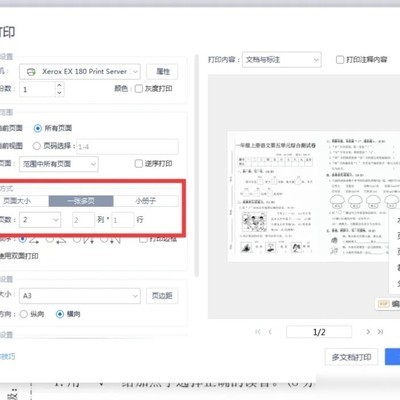Viewport: 400px width, 400px height.
Task: Enable the 打印注释内容 checkbox
Action: click(340, 60)
